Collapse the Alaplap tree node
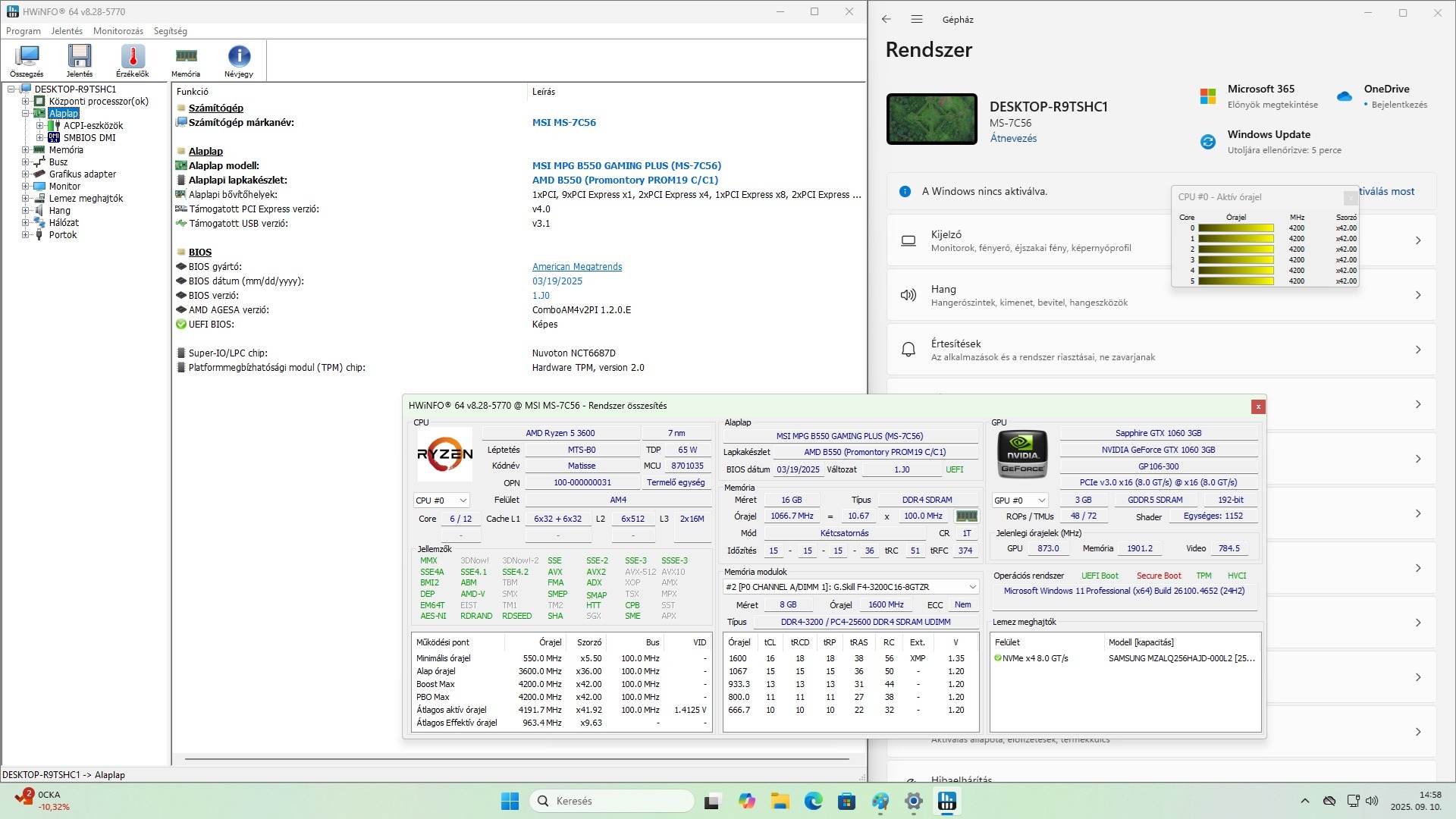1456x819 pixels. point(25,113)
